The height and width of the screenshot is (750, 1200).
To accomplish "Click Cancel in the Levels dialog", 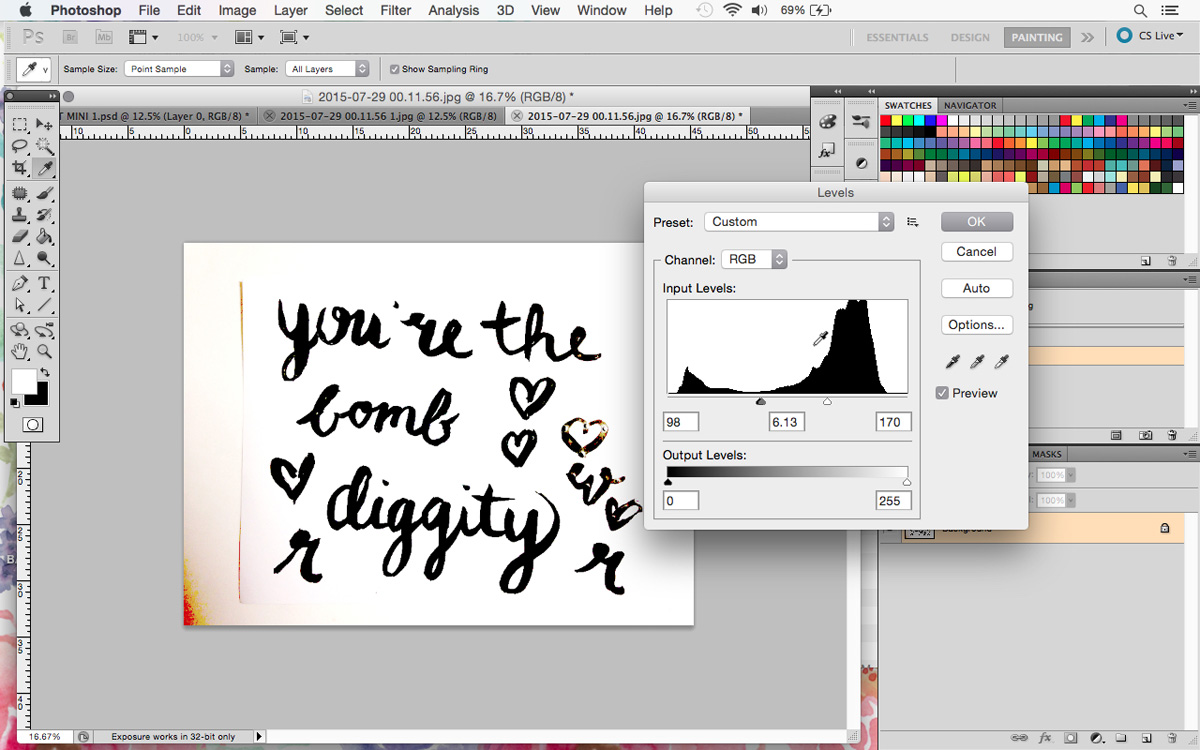I will pos(977,251).
